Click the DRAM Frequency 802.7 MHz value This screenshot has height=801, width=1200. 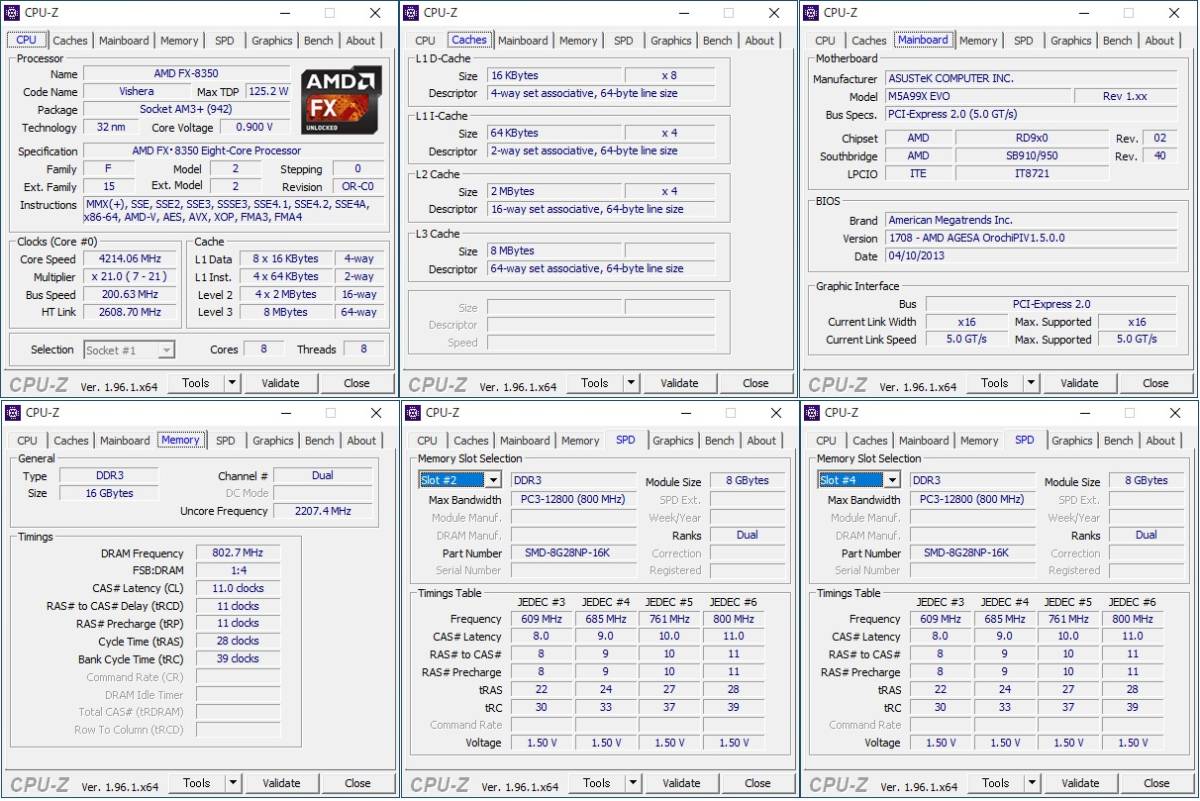coord(238,554)
